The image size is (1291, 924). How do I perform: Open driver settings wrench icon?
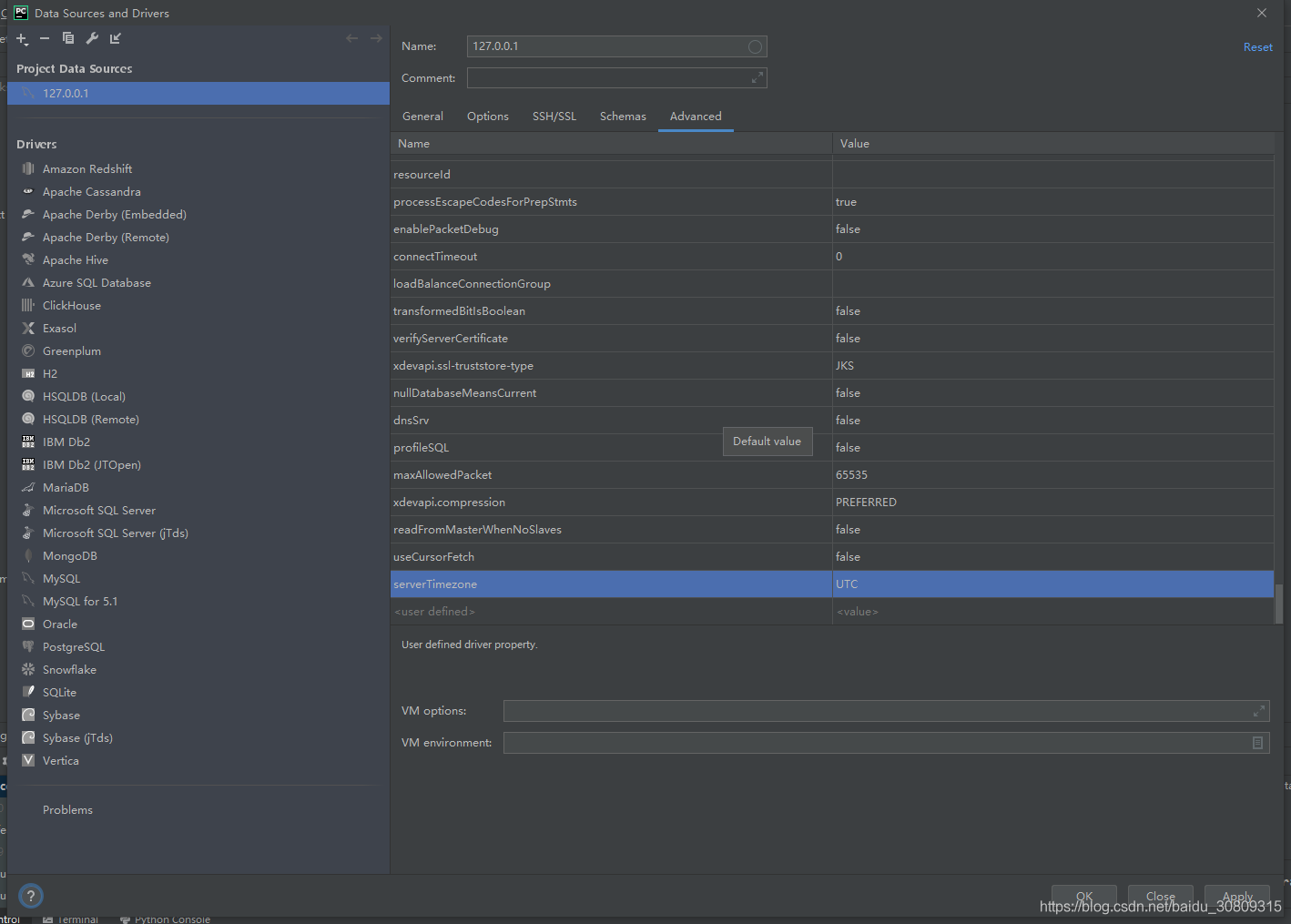coord(92,38)
